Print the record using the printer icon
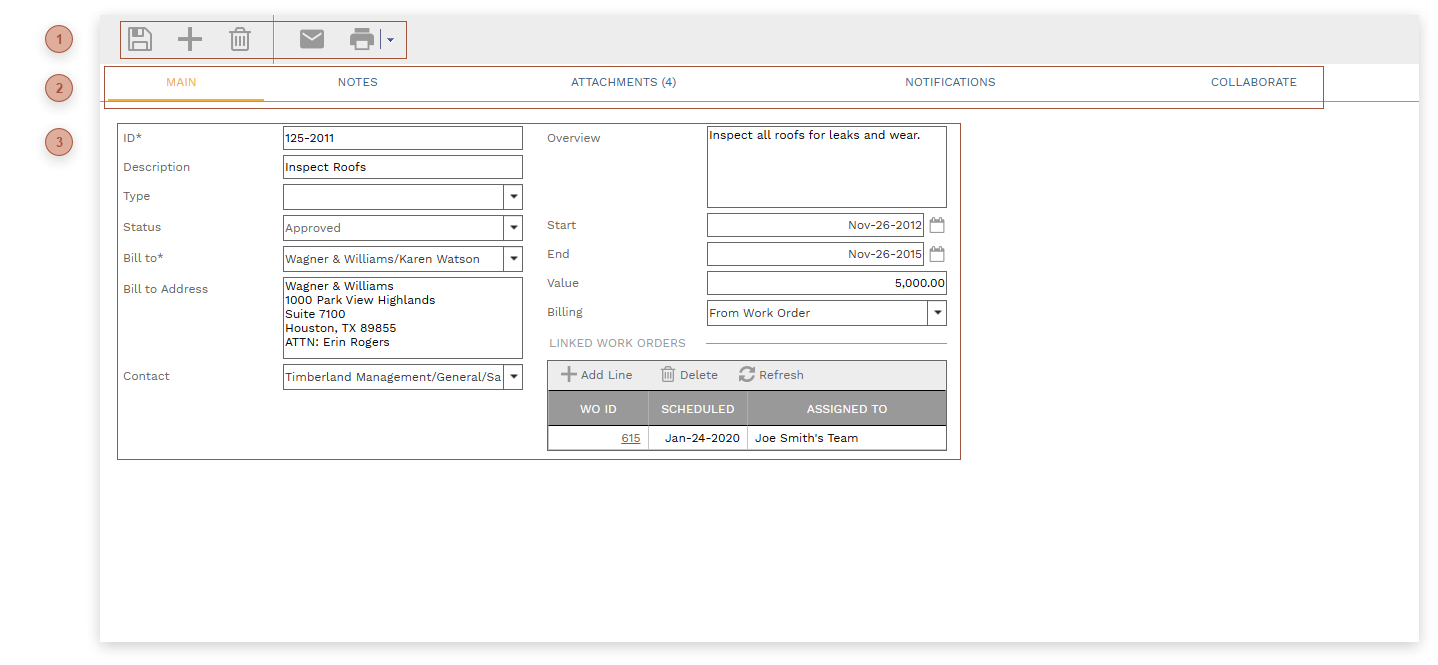1438x665 pixels. [360, 39]
